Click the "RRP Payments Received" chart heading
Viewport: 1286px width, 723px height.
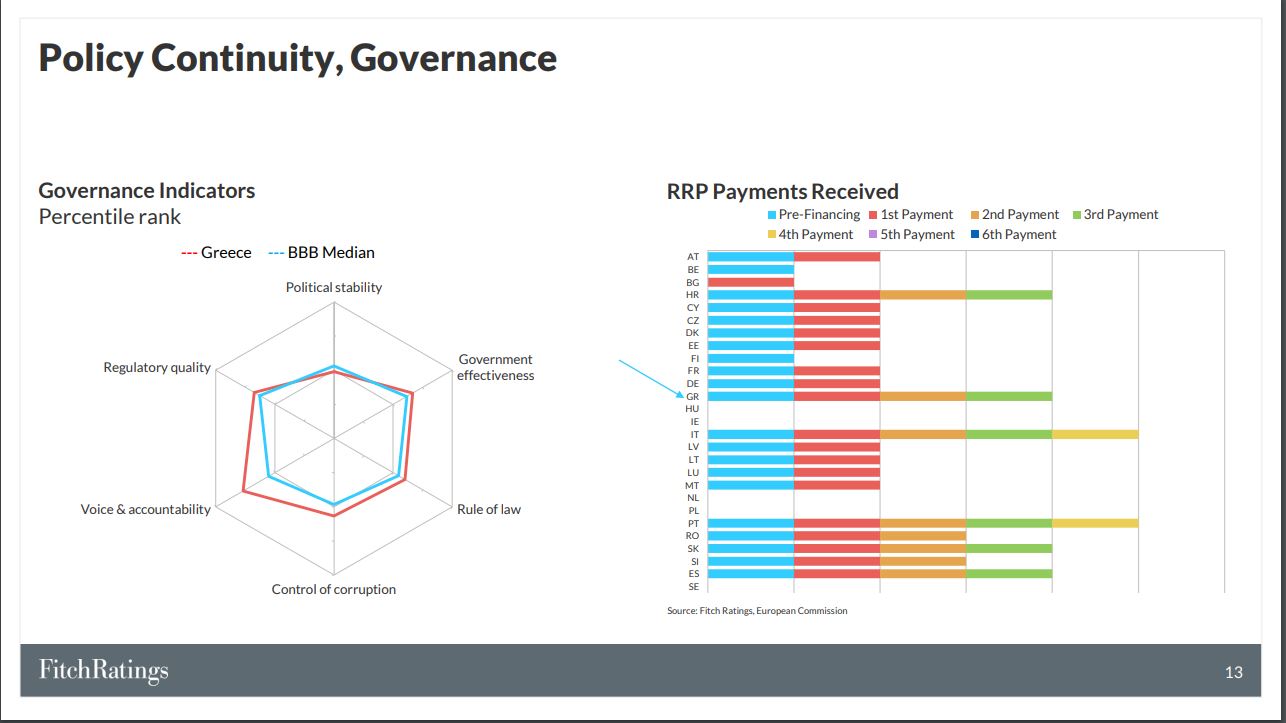point(783,191)
